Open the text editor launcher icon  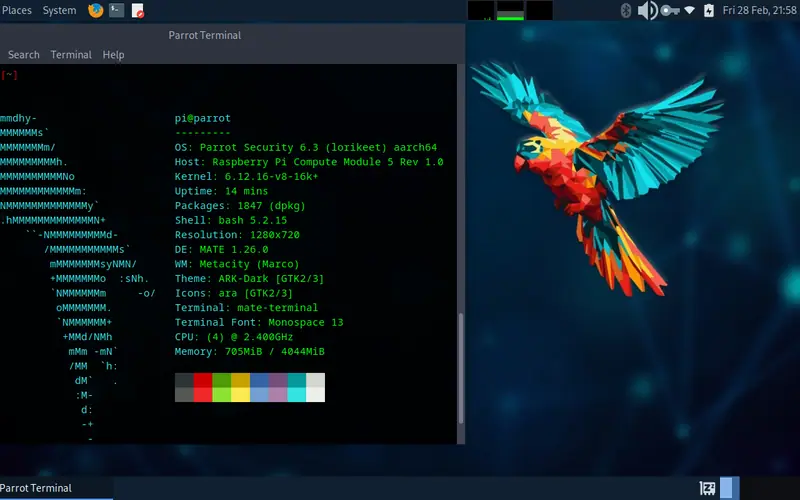(x=138, y=11)
